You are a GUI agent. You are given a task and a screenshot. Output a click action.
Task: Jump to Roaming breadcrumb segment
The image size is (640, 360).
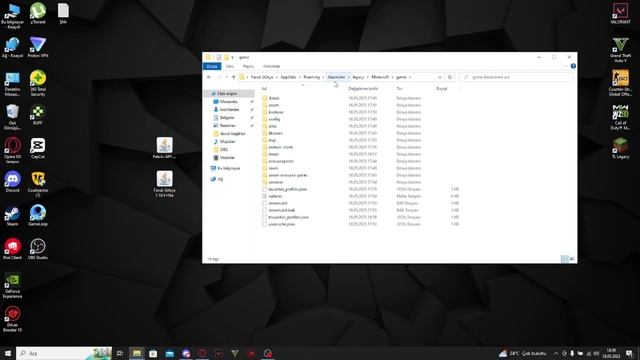[x=311, y=77]
